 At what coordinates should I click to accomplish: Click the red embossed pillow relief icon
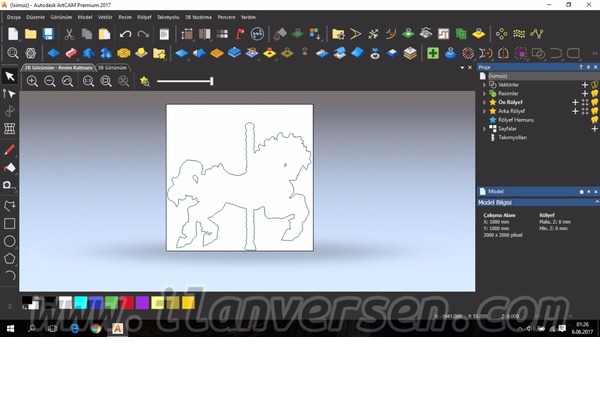click(x=71, y=53)
